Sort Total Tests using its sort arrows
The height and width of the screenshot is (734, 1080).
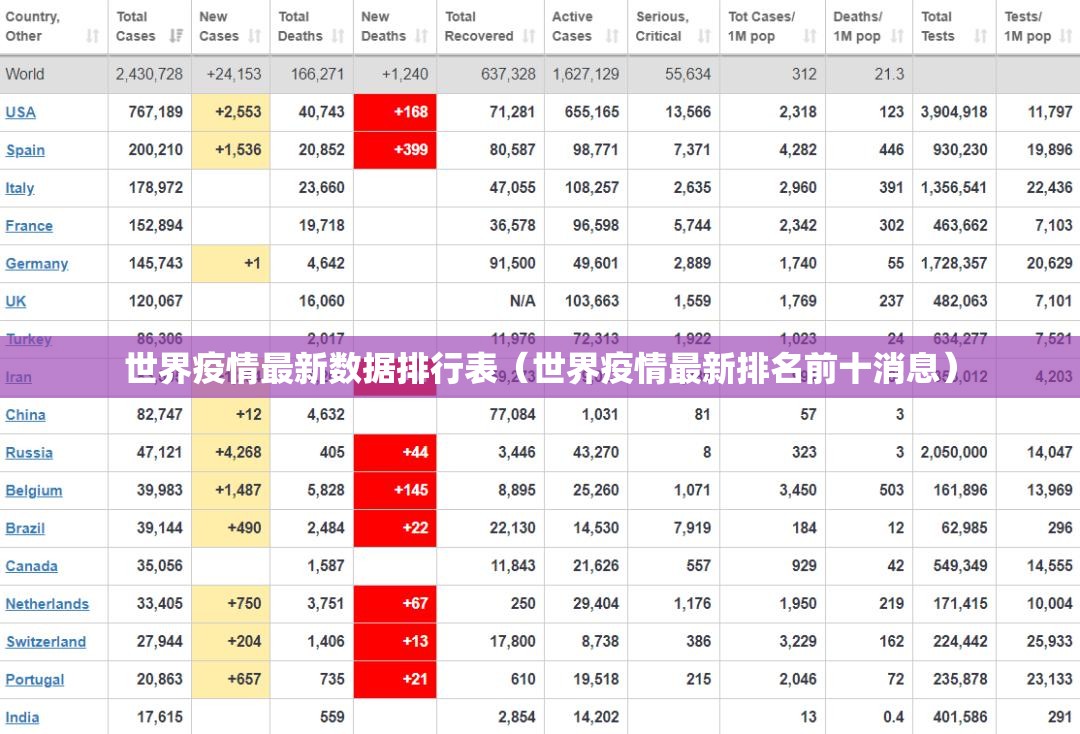(980, 35)
